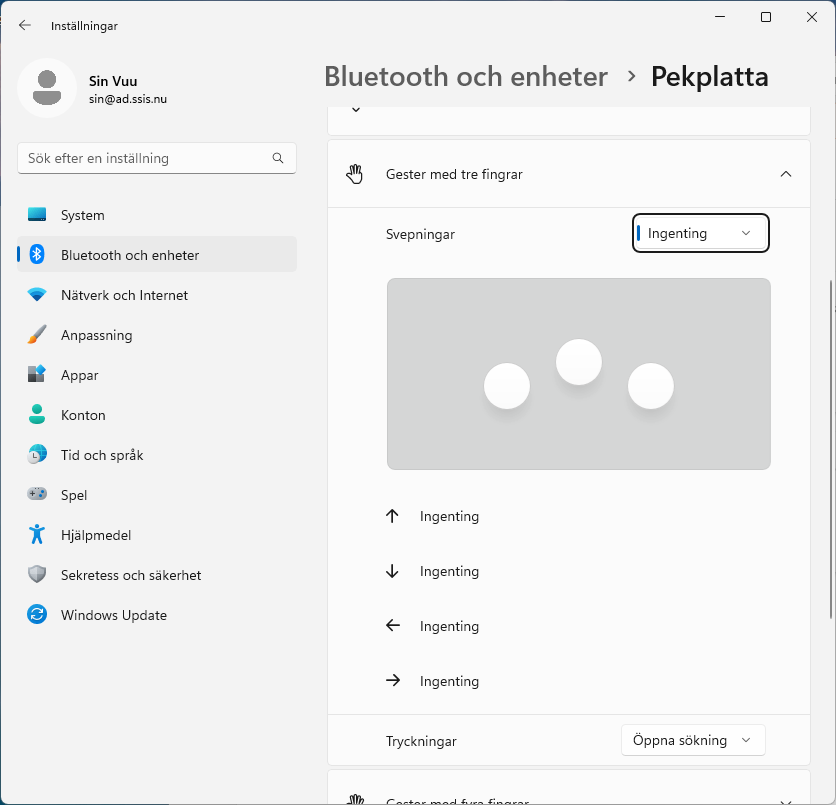Viewport: 836px width, 805px height.
Task: Click the Nätverk och Internet wifi icon
Action: pyautogui.click(x=37, y=295)
